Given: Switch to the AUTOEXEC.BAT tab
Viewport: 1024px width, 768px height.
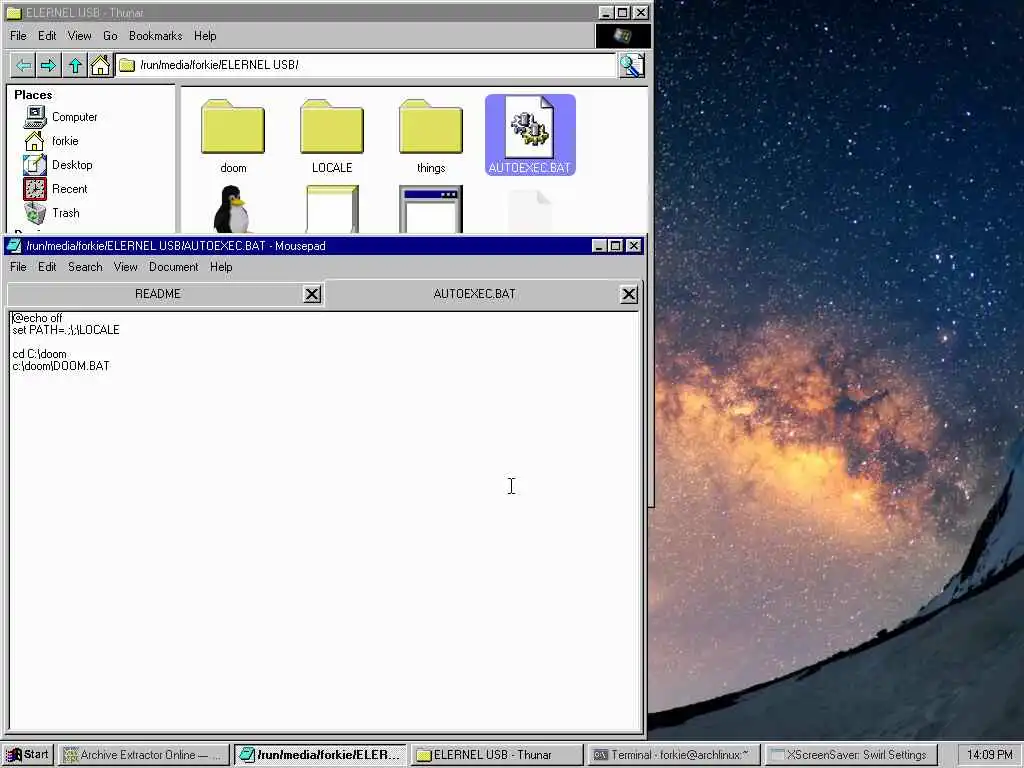Looking at the screenshot, I should (x=474, y=294).
